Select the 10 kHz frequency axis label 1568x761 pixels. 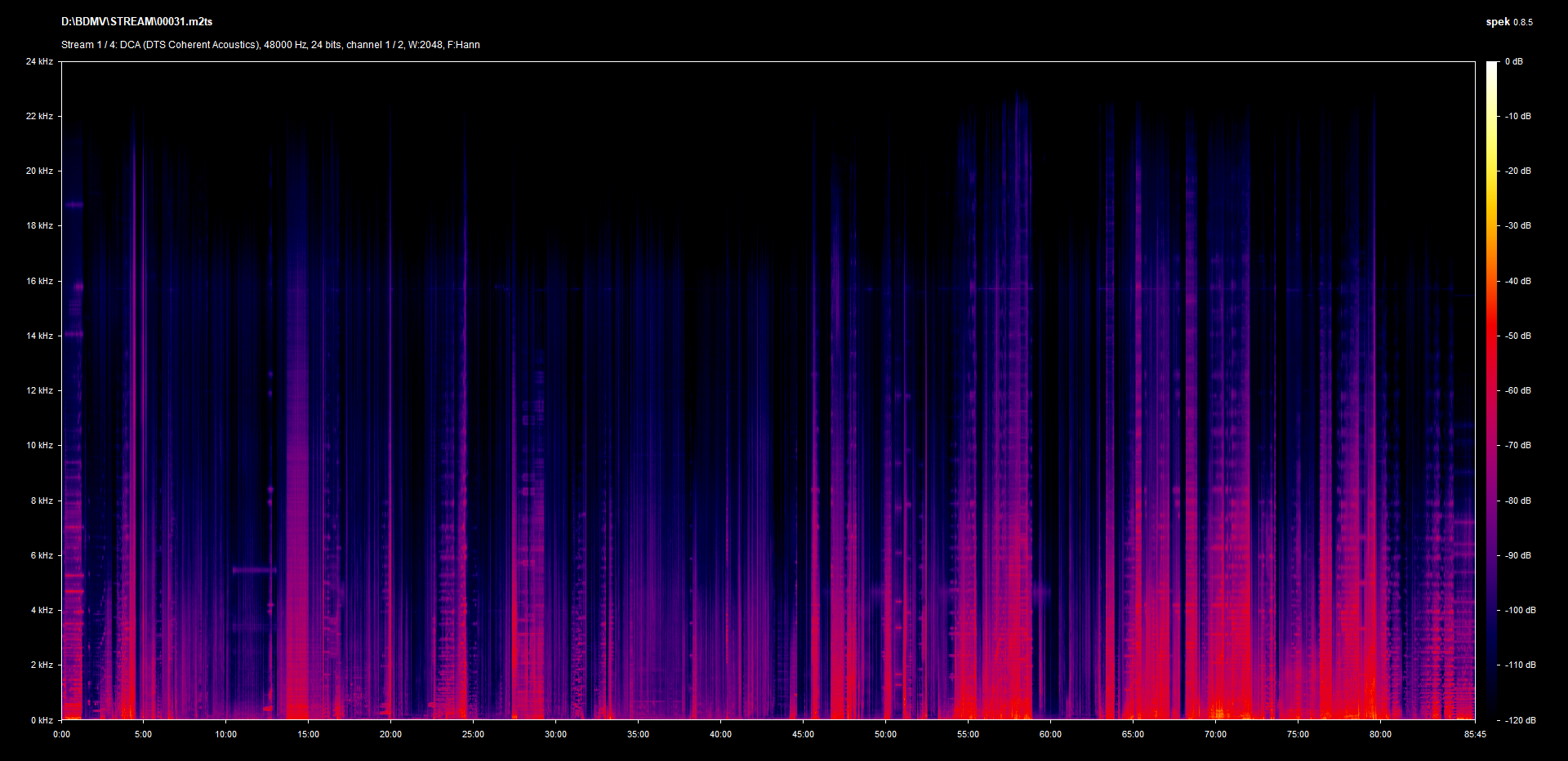39,445
